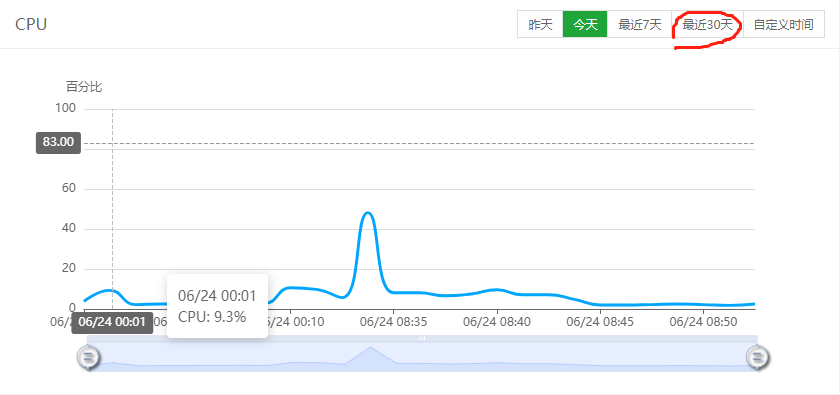Click the CPU panel title
This screenshot has width=840, height=395.
[31, 25]
